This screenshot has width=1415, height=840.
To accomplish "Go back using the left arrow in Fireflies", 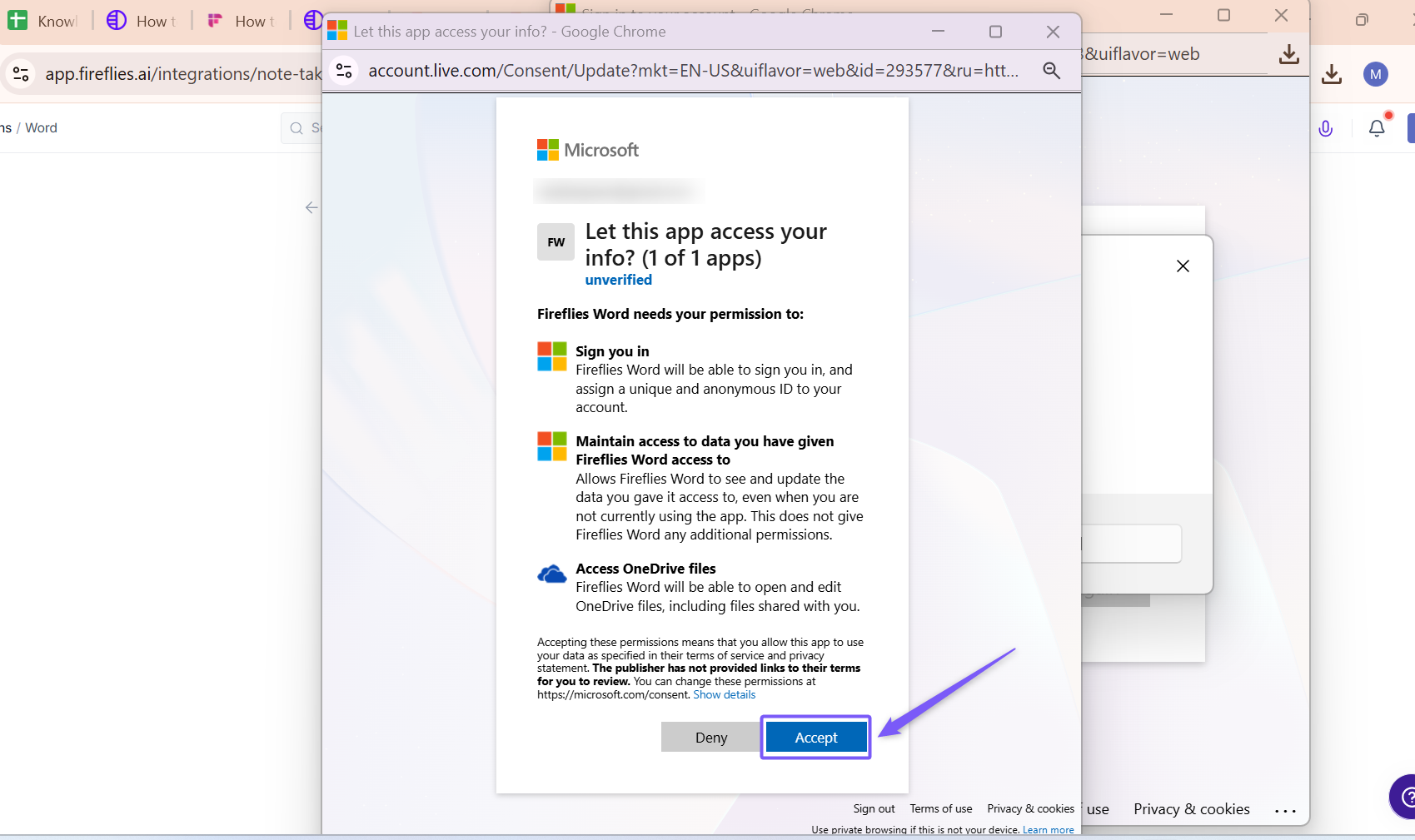I will pos(311,207).
